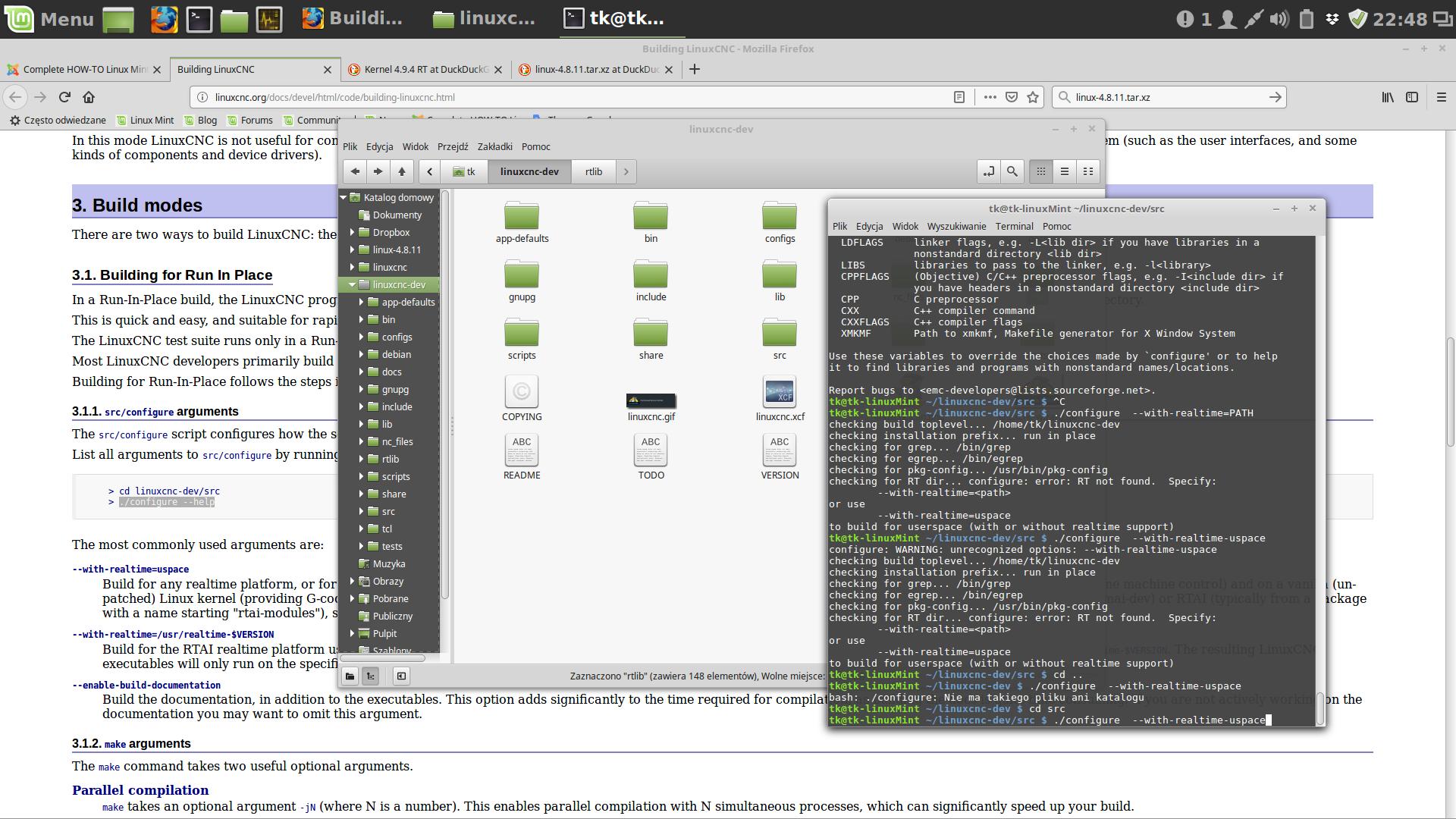1456x819 pixels.
Task: Switch file manager to icon view
Action: pyautogui.click(x=1041, y=171)
